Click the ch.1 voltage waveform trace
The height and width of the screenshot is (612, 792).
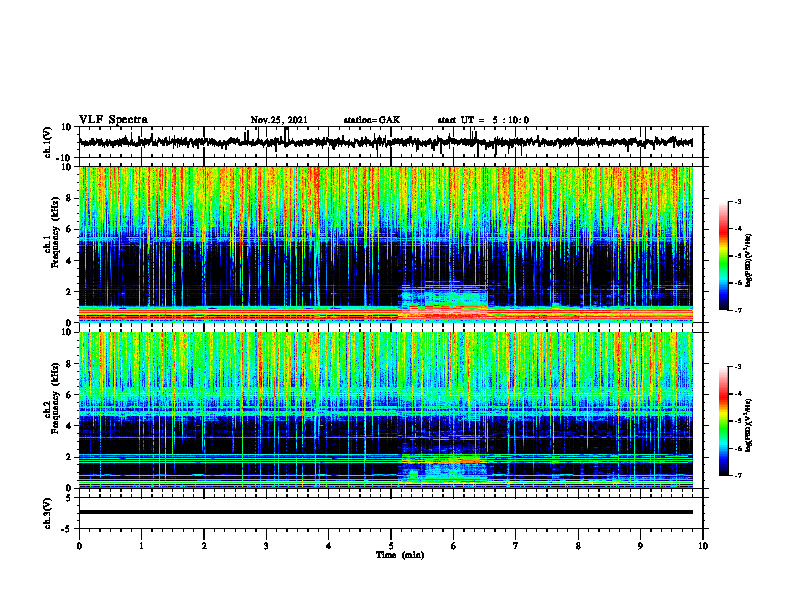(385, 142)
